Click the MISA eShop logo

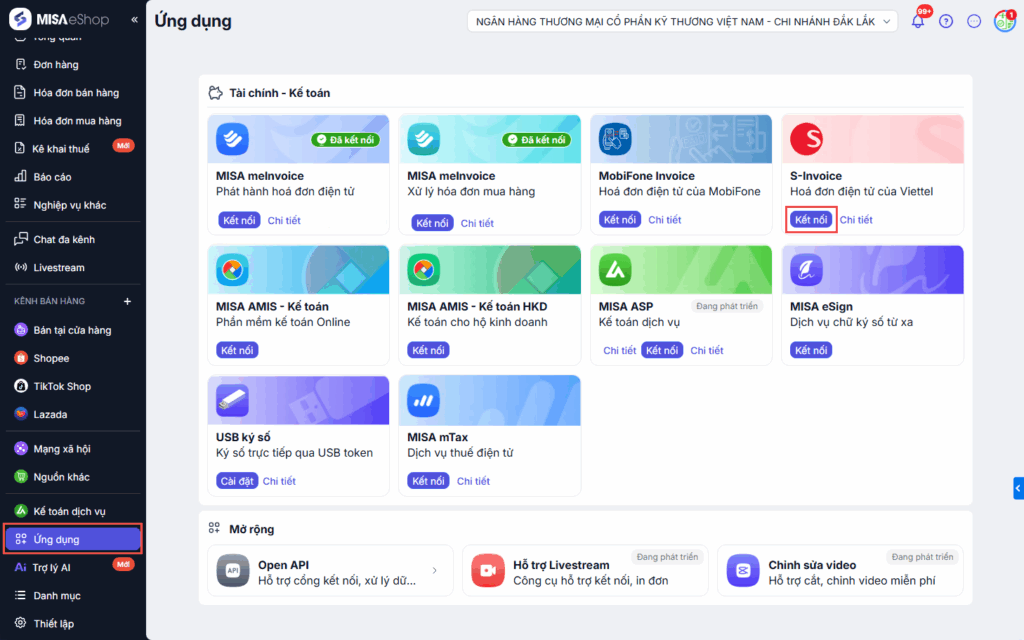click(x=59, y=19)
